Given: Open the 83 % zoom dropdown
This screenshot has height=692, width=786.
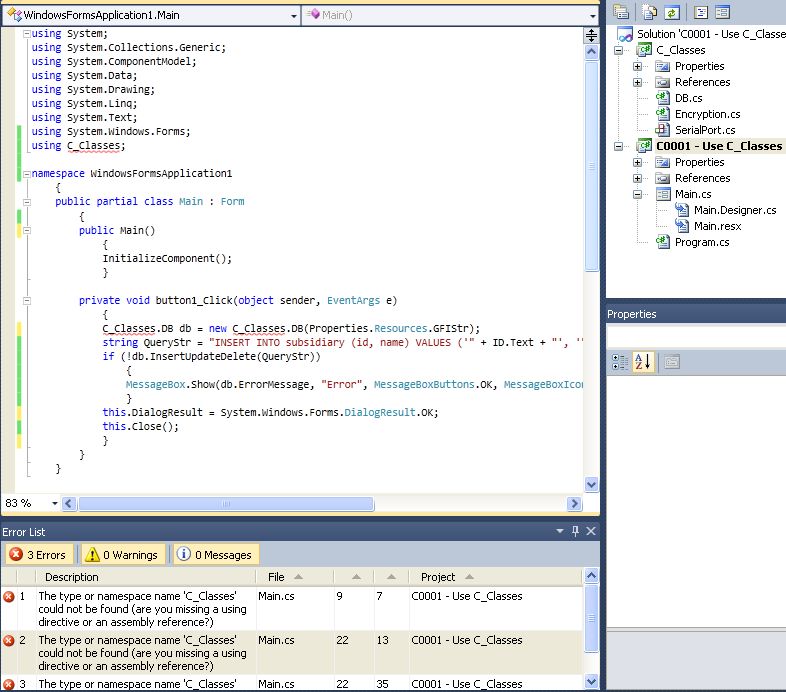Looking at the screenshot, I should click(54, 503).
